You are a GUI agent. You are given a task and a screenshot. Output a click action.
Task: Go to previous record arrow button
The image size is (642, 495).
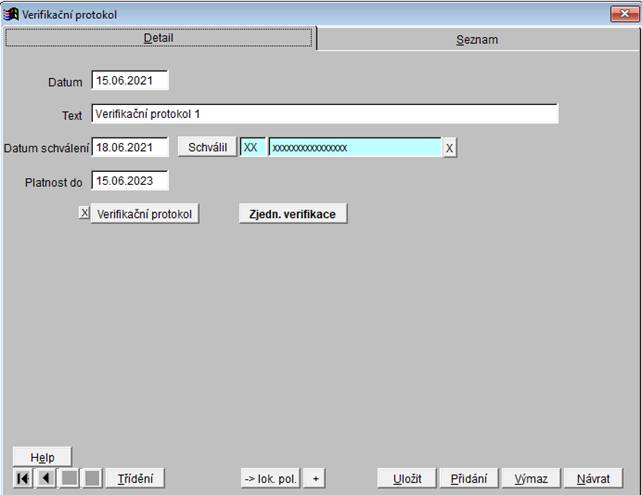click(47, 478)
